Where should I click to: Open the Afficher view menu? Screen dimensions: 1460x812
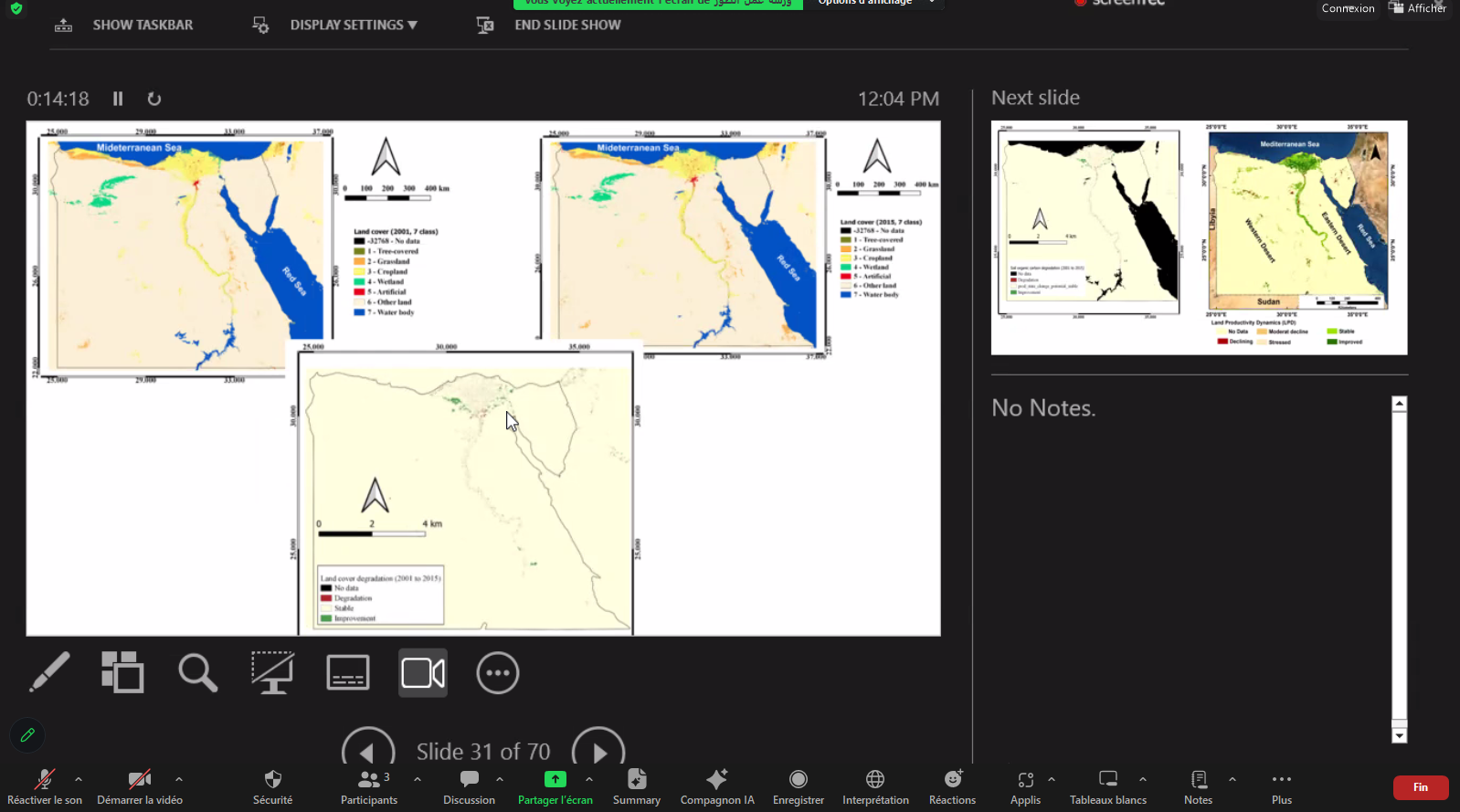tap(1418, 7)
